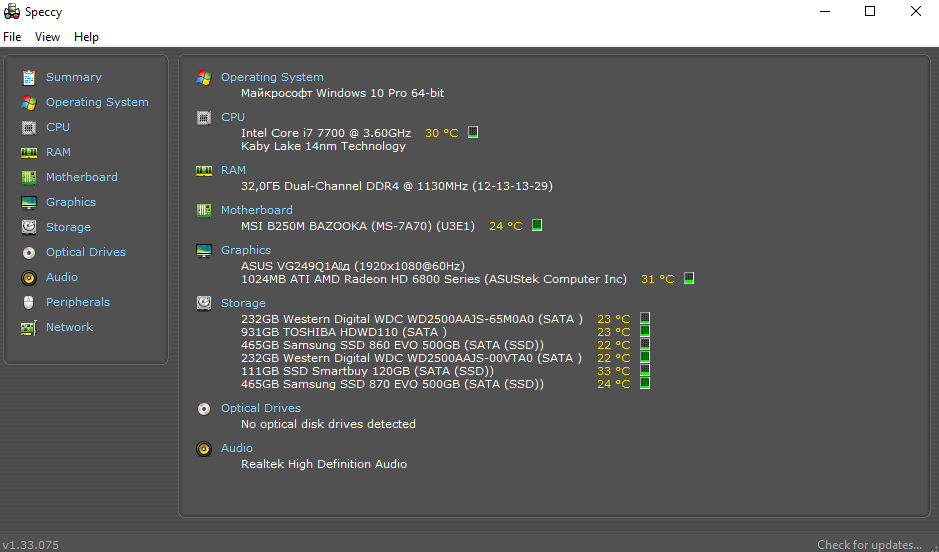Open the CPU heading link in main panel
Image resolution: width=939 pixels, height=552 pixels.
coord(233,117)
